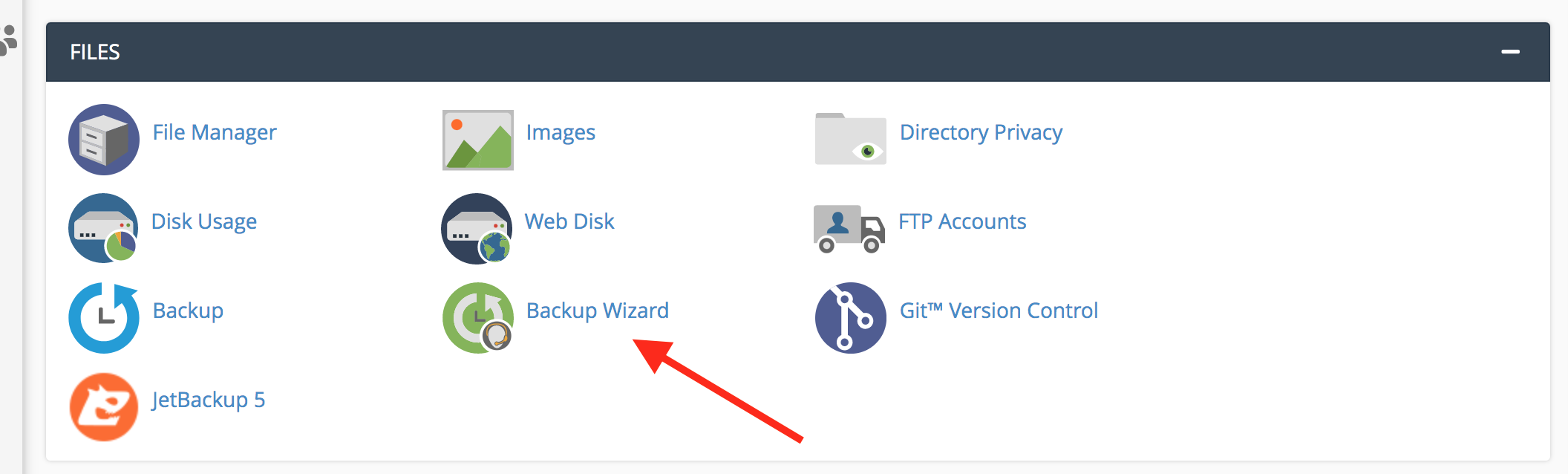1568x474 pixels.
Task: Click the Images picture icon
Action: pos(478,140)
